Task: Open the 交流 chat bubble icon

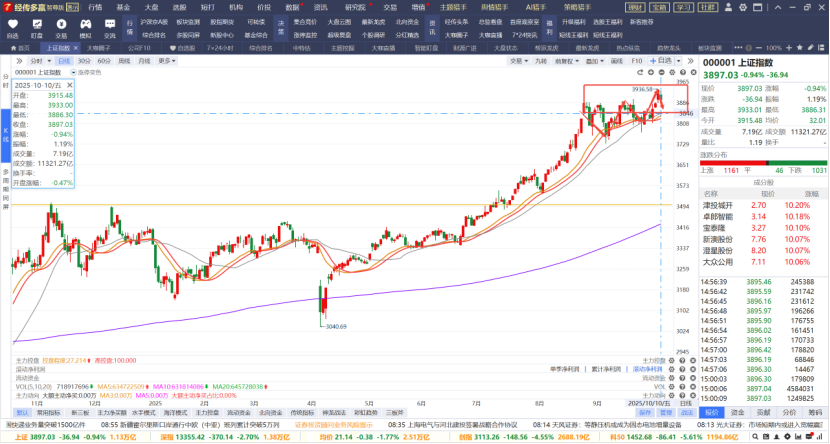Action: 109,25
